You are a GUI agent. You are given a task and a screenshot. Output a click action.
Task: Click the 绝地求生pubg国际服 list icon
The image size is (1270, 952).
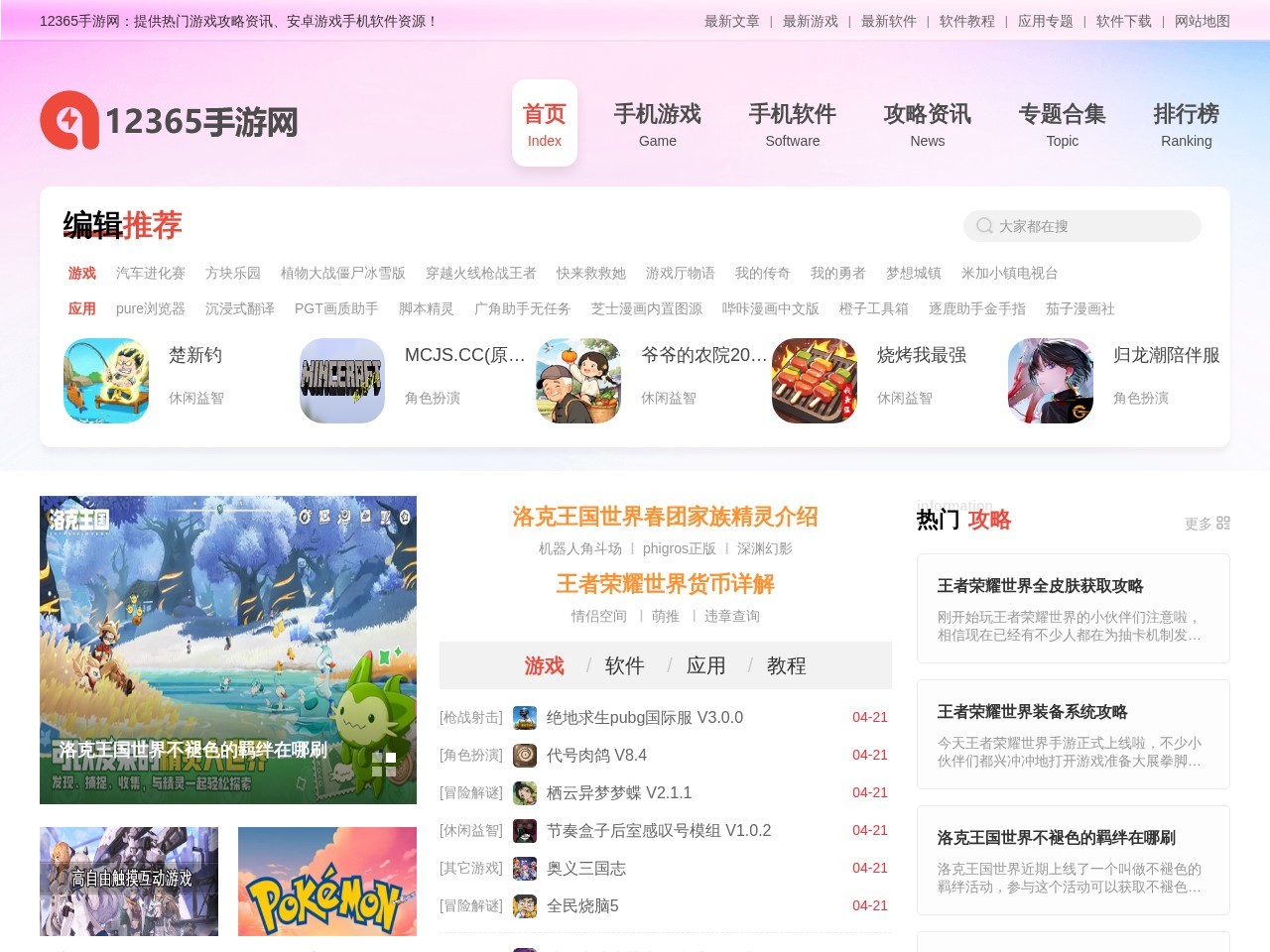pyautogui.click(x=525, y=718)
